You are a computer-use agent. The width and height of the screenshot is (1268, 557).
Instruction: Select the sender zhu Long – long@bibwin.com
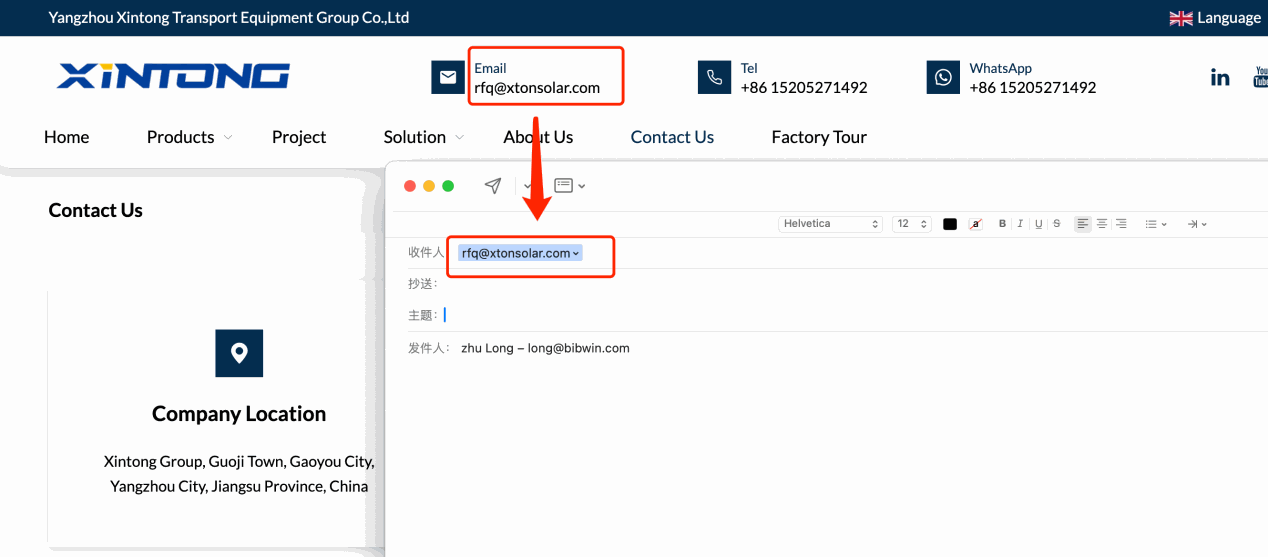(x=545, y=348)
